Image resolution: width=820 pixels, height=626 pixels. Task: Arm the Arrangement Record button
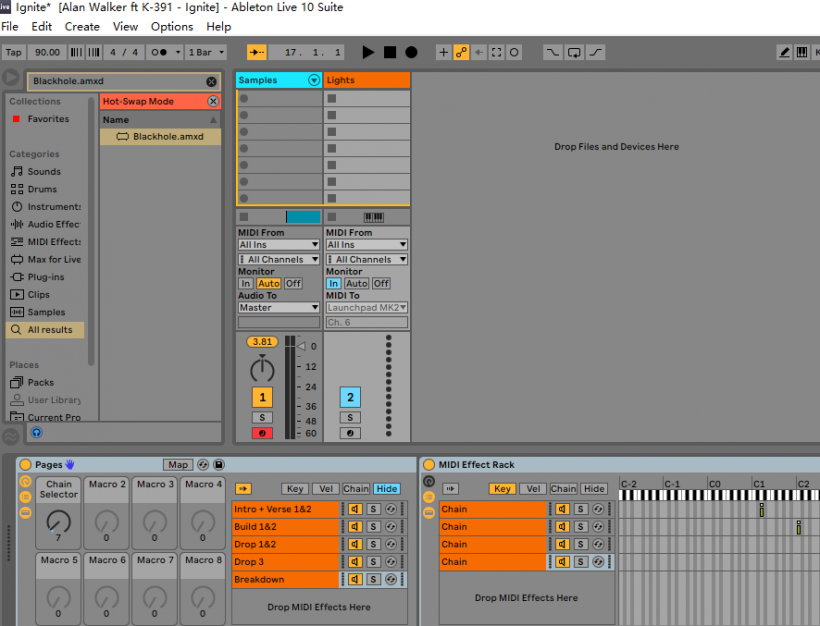pos(411,52)
